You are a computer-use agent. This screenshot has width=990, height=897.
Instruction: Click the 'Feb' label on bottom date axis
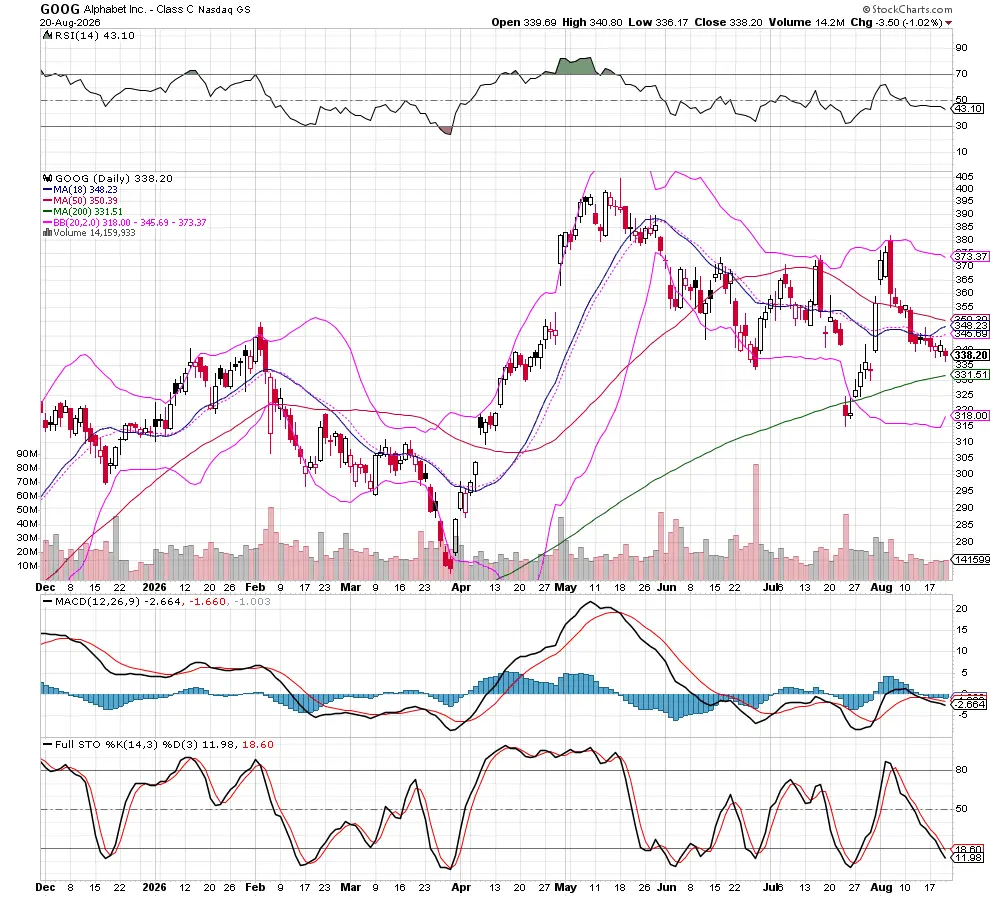pyautogui.click(x=254, y=887)
